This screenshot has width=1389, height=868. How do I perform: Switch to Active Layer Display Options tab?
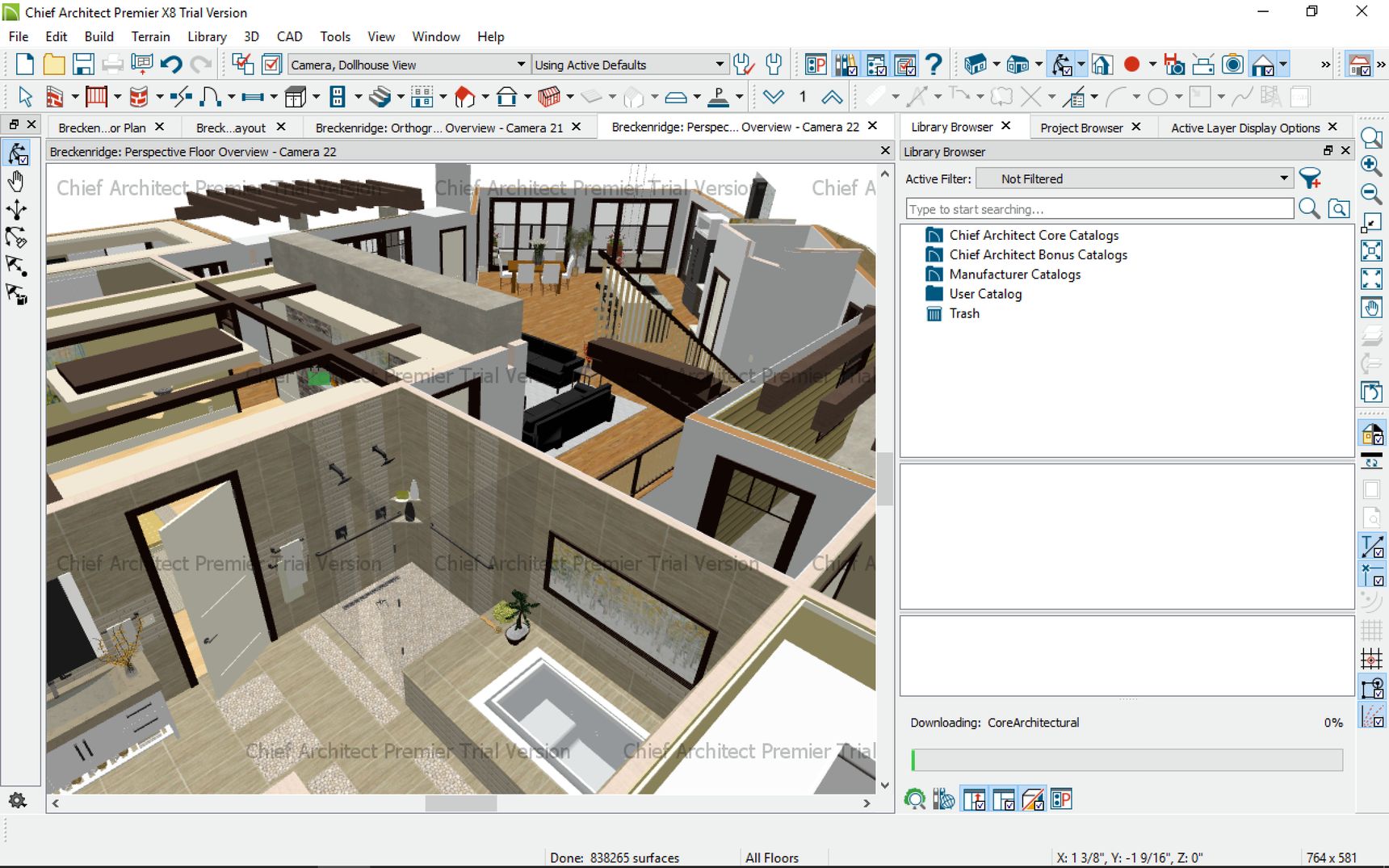tap(1245, 128)
